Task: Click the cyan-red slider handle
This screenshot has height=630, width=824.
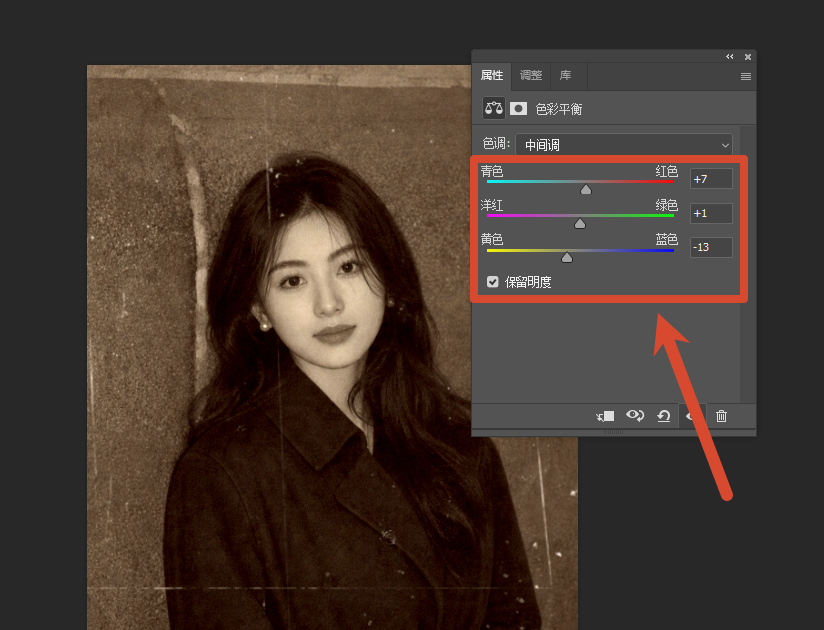Action: pos(586,189)
